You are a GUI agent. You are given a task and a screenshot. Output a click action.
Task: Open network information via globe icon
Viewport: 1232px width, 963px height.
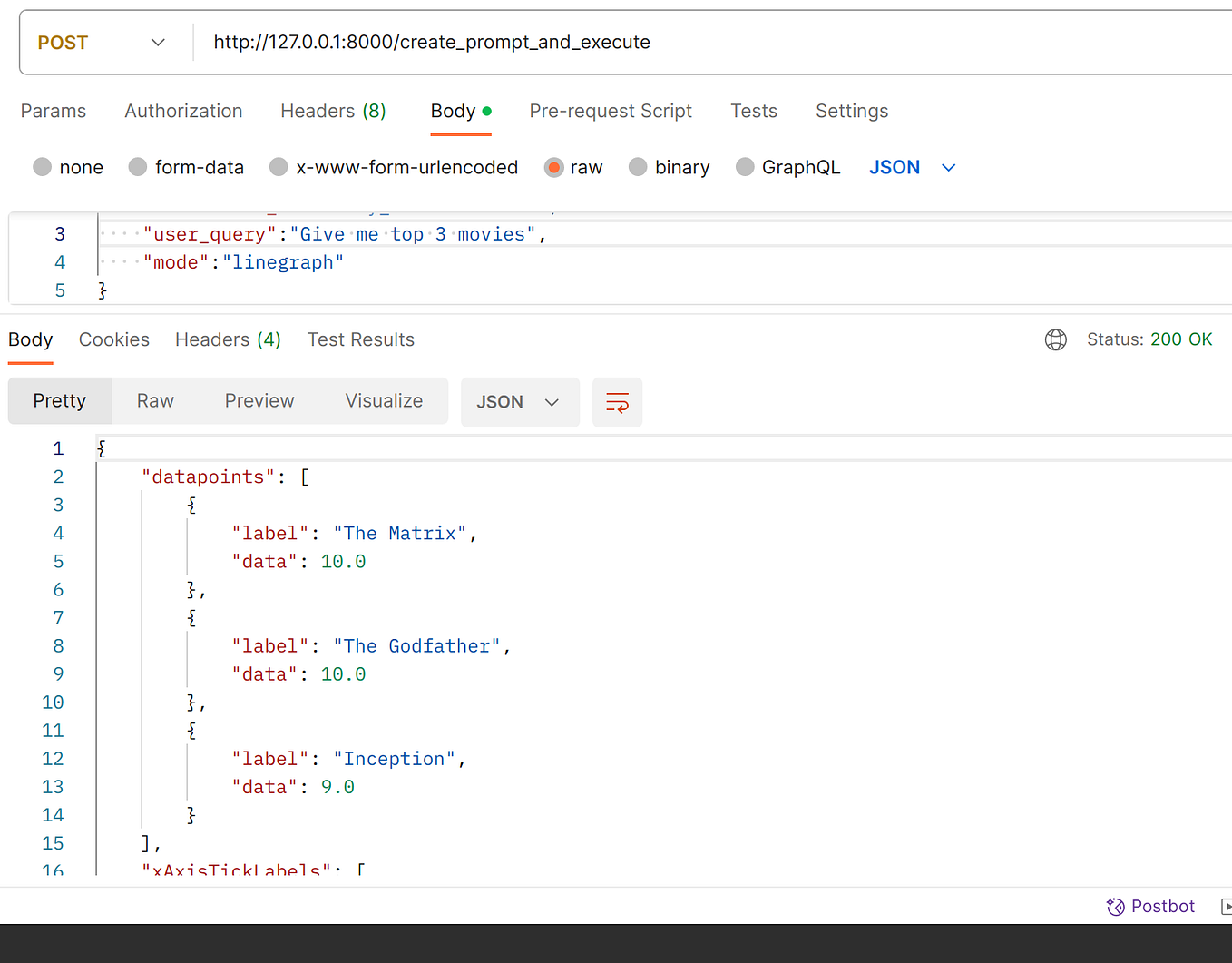click(1055, 339)
